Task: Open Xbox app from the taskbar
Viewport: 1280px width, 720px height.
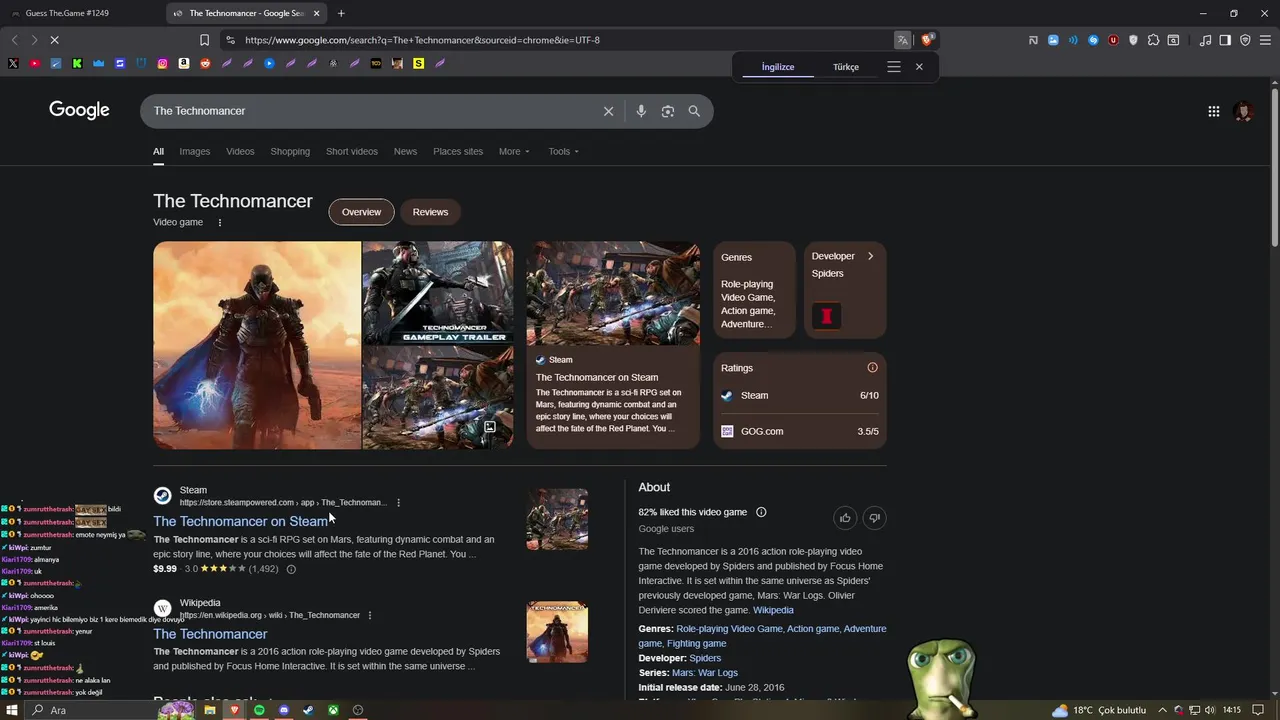Action: tap(333, 710)
